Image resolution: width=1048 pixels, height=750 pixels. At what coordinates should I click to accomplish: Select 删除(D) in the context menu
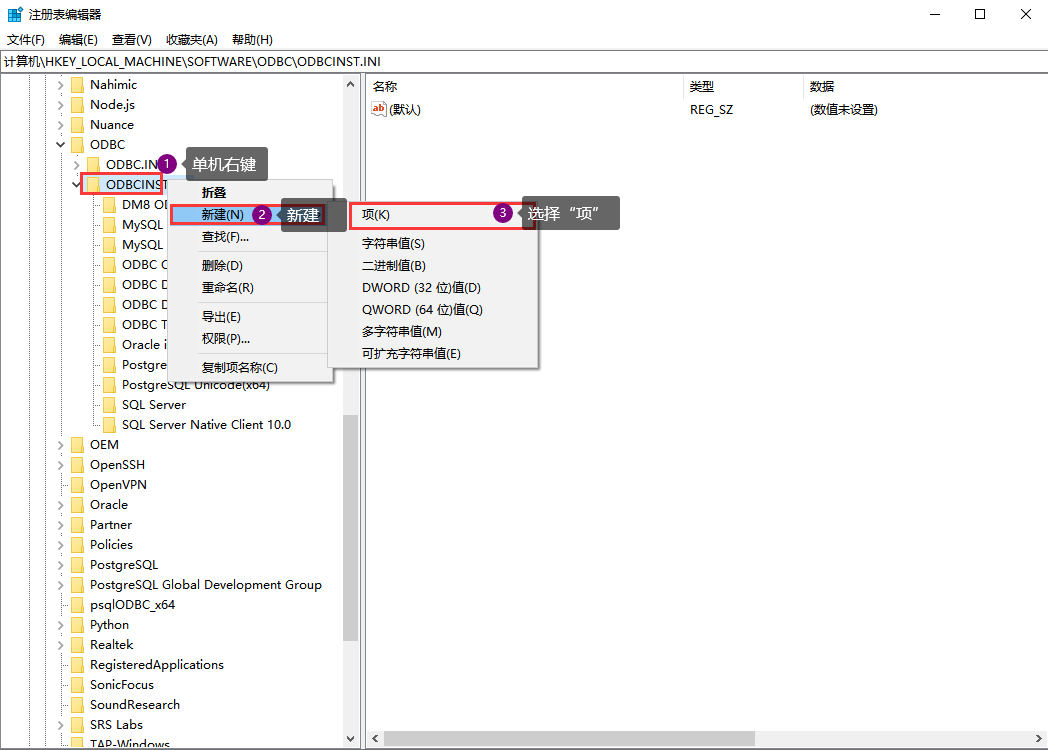pyautogui.click(x=250, y=266)
